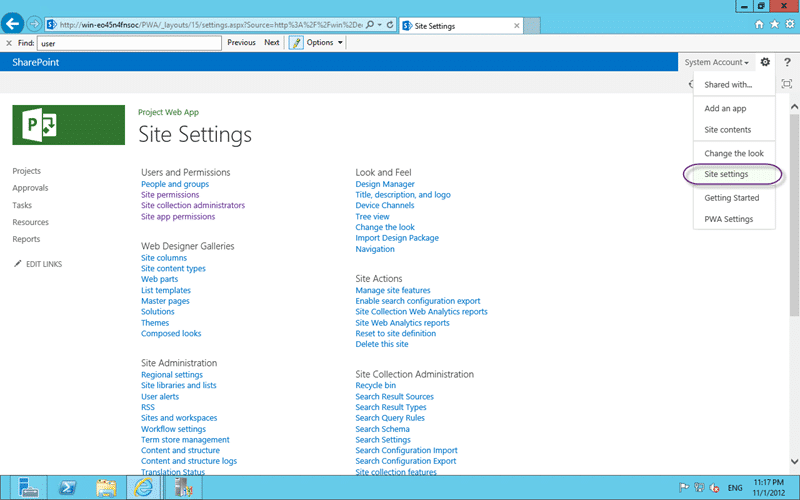Open Site collection administrators link
Image resolution: width=800 pixels, height=500 pixels.
pyautogui.click(x=193, y=205)
